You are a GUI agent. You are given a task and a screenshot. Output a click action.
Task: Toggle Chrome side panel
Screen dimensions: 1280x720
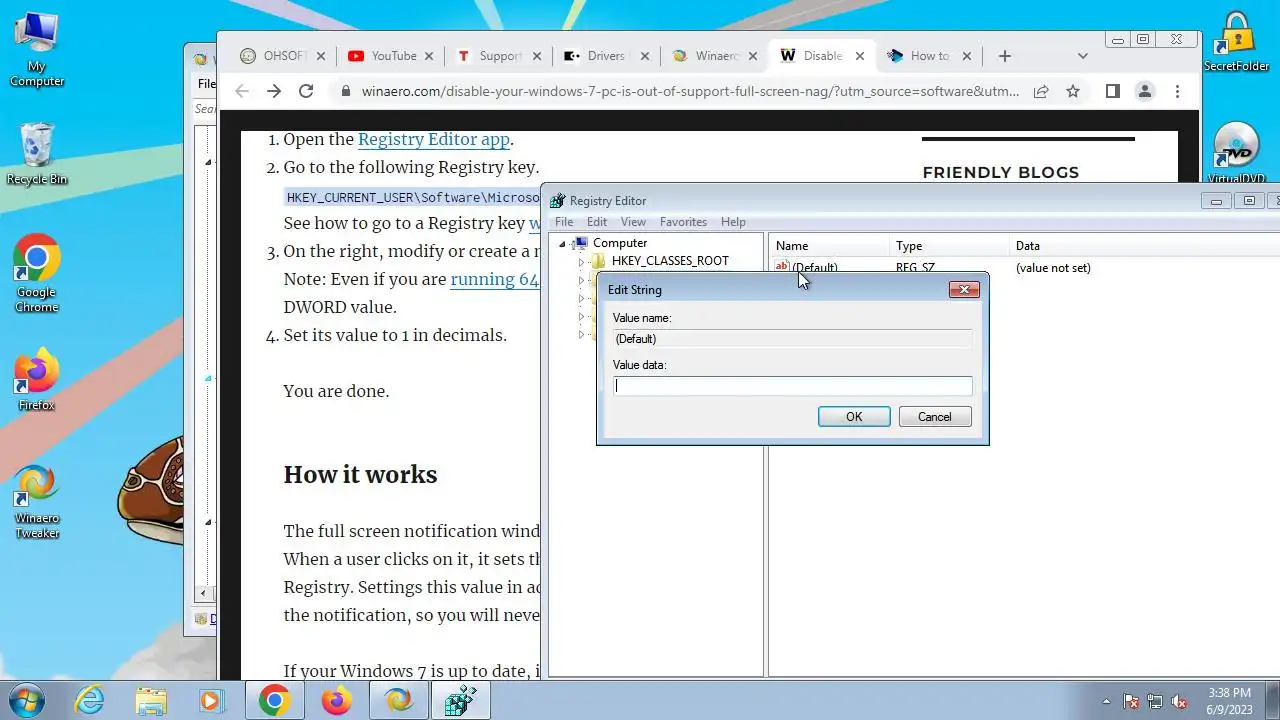pyautogui.click(x=1112, y=91)
